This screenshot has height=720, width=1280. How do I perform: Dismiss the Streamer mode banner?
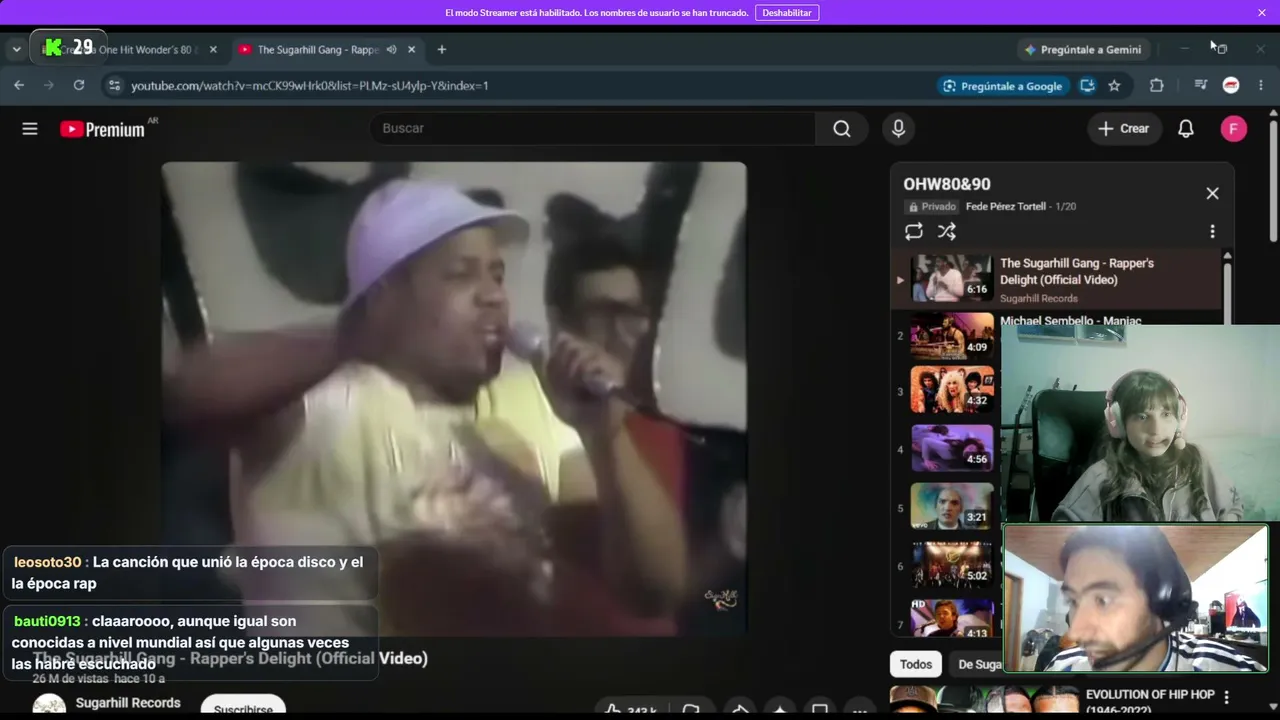(x=1262, y=13)
